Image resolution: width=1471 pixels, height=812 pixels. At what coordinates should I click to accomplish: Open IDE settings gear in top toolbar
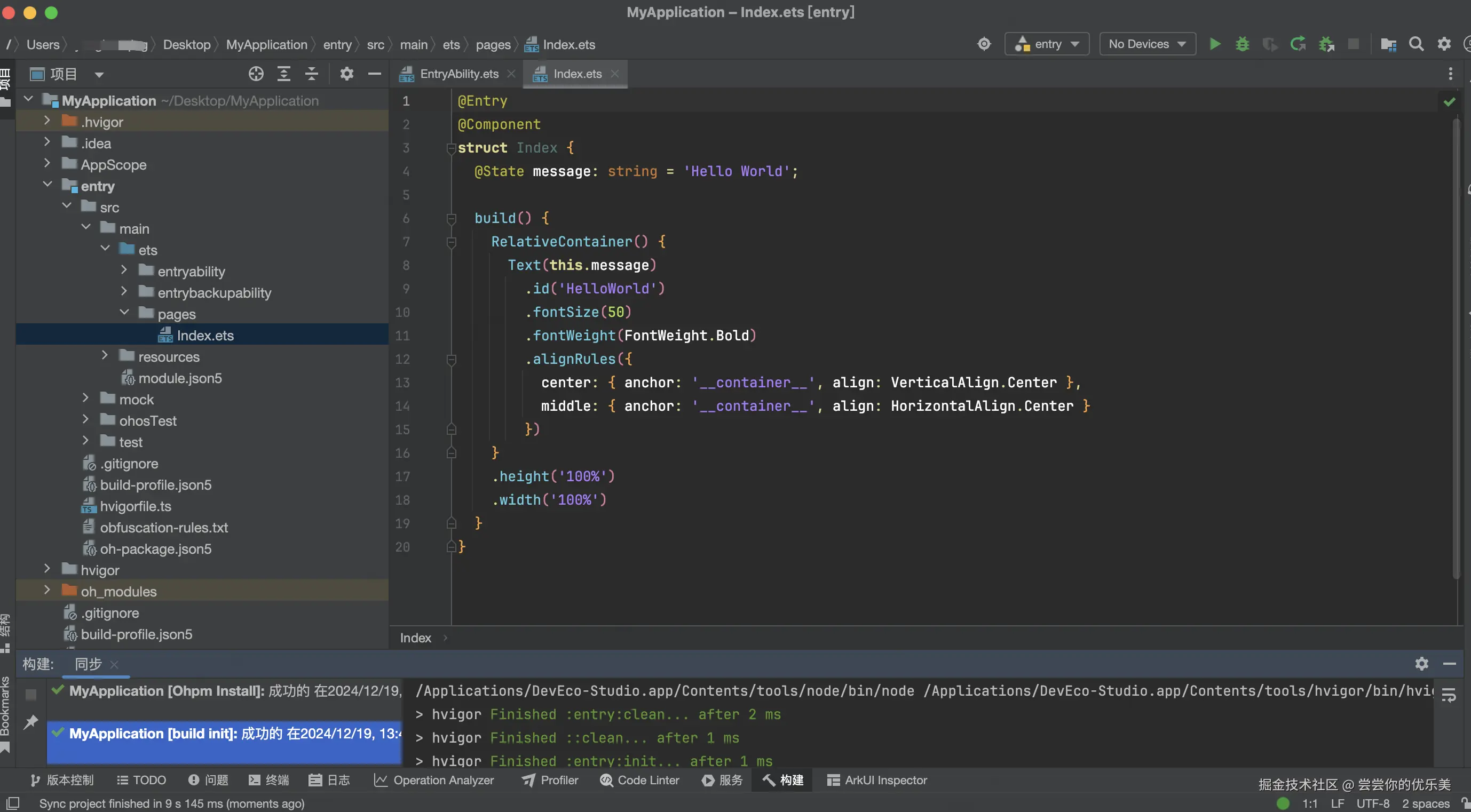1444,44
